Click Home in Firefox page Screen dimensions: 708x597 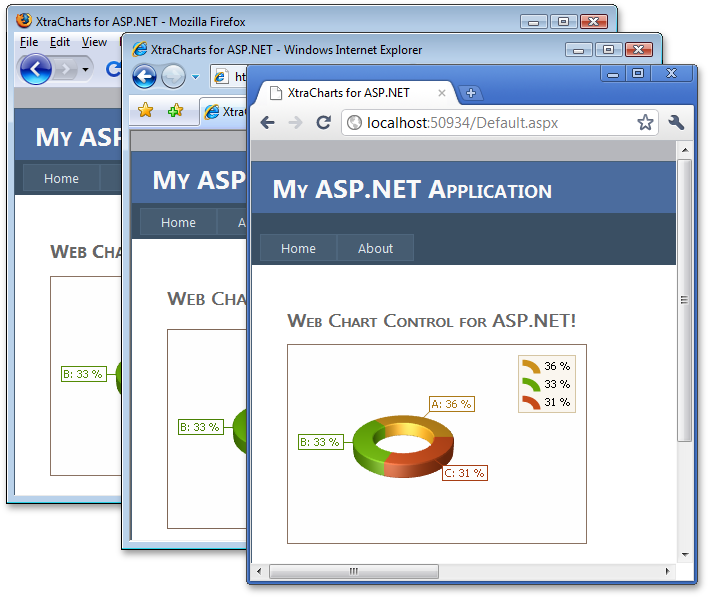point(61,178)
